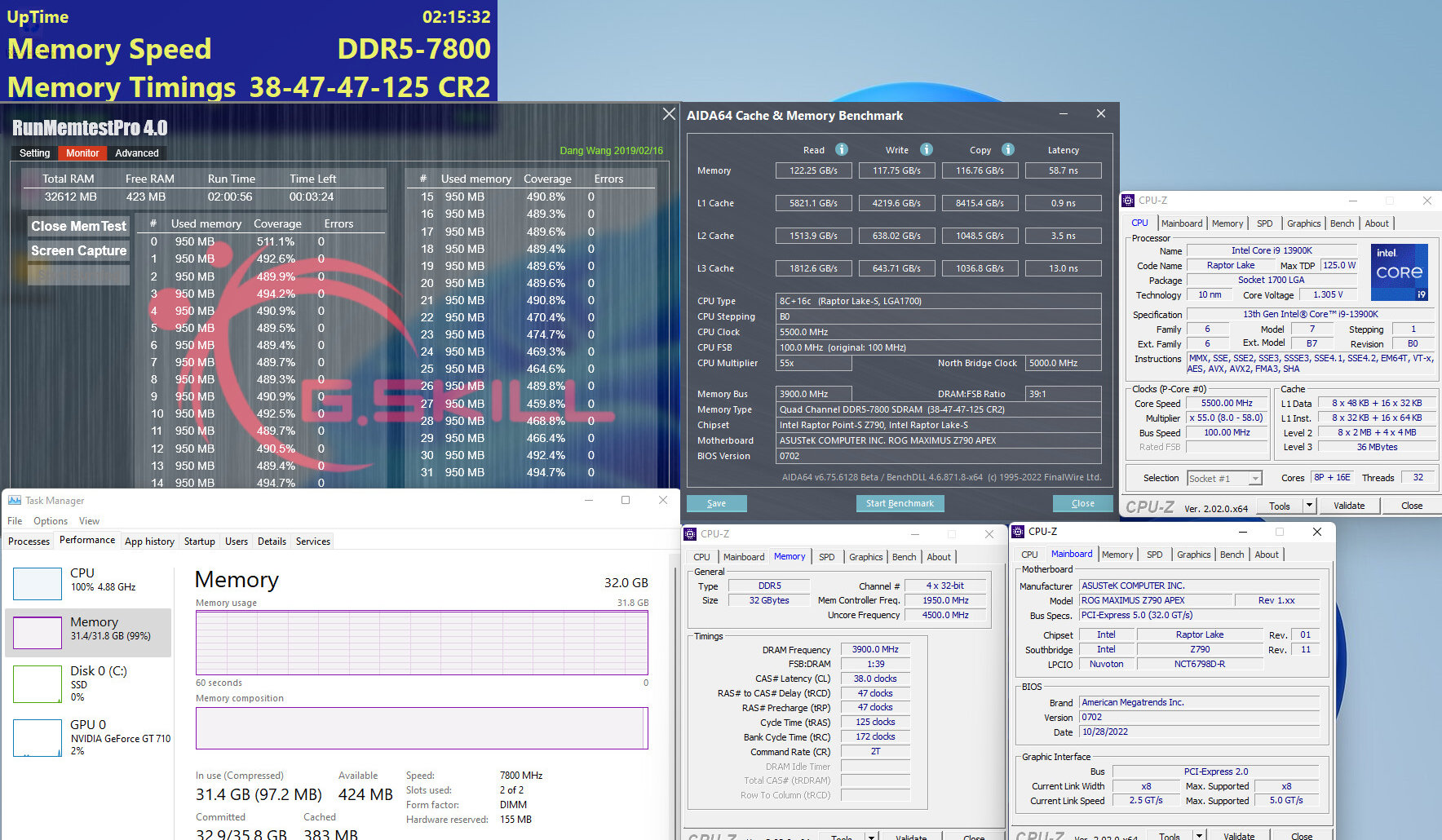The height and width of the screenshot is (840, 1442).
Task: Click the Intel Core i9 logo
Action: [1399, 272]
